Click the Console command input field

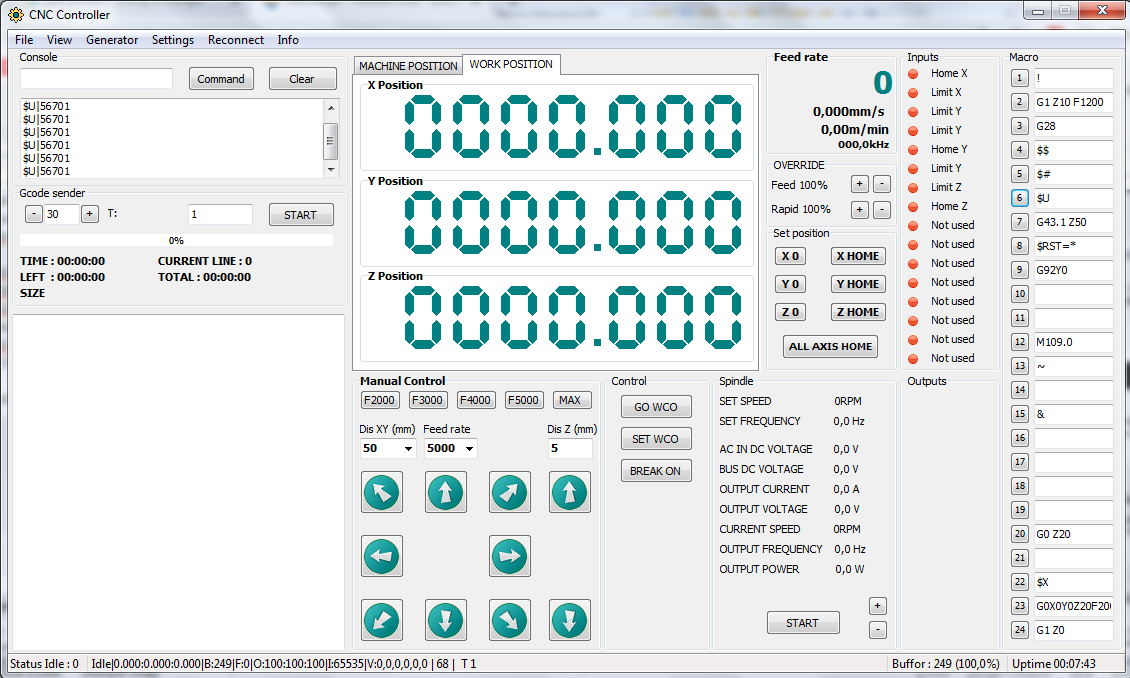coord(97,79)
